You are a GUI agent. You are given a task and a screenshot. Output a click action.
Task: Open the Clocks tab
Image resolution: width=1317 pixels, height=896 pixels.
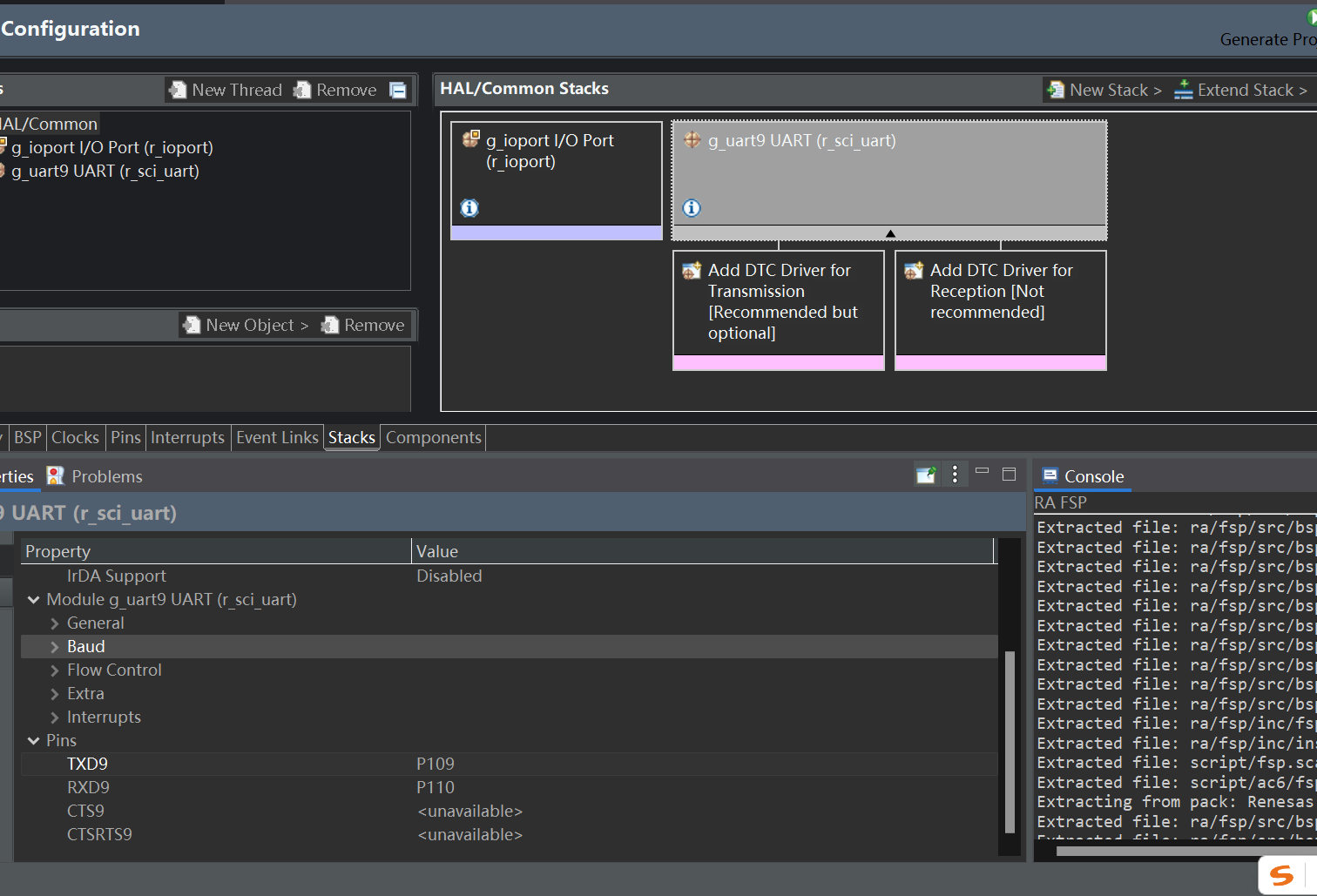(x=76, y=437)
